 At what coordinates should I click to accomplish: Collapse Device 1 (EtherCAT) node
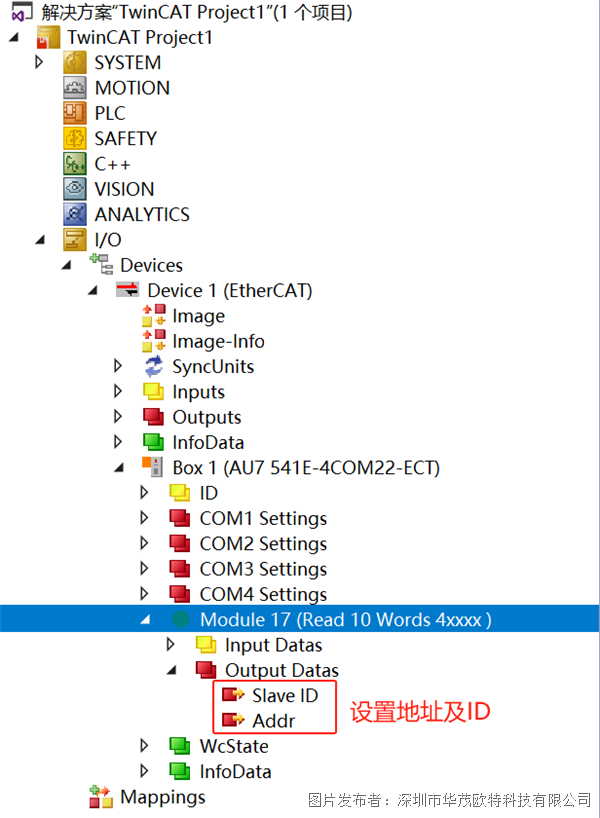click(x=93, y=291)
